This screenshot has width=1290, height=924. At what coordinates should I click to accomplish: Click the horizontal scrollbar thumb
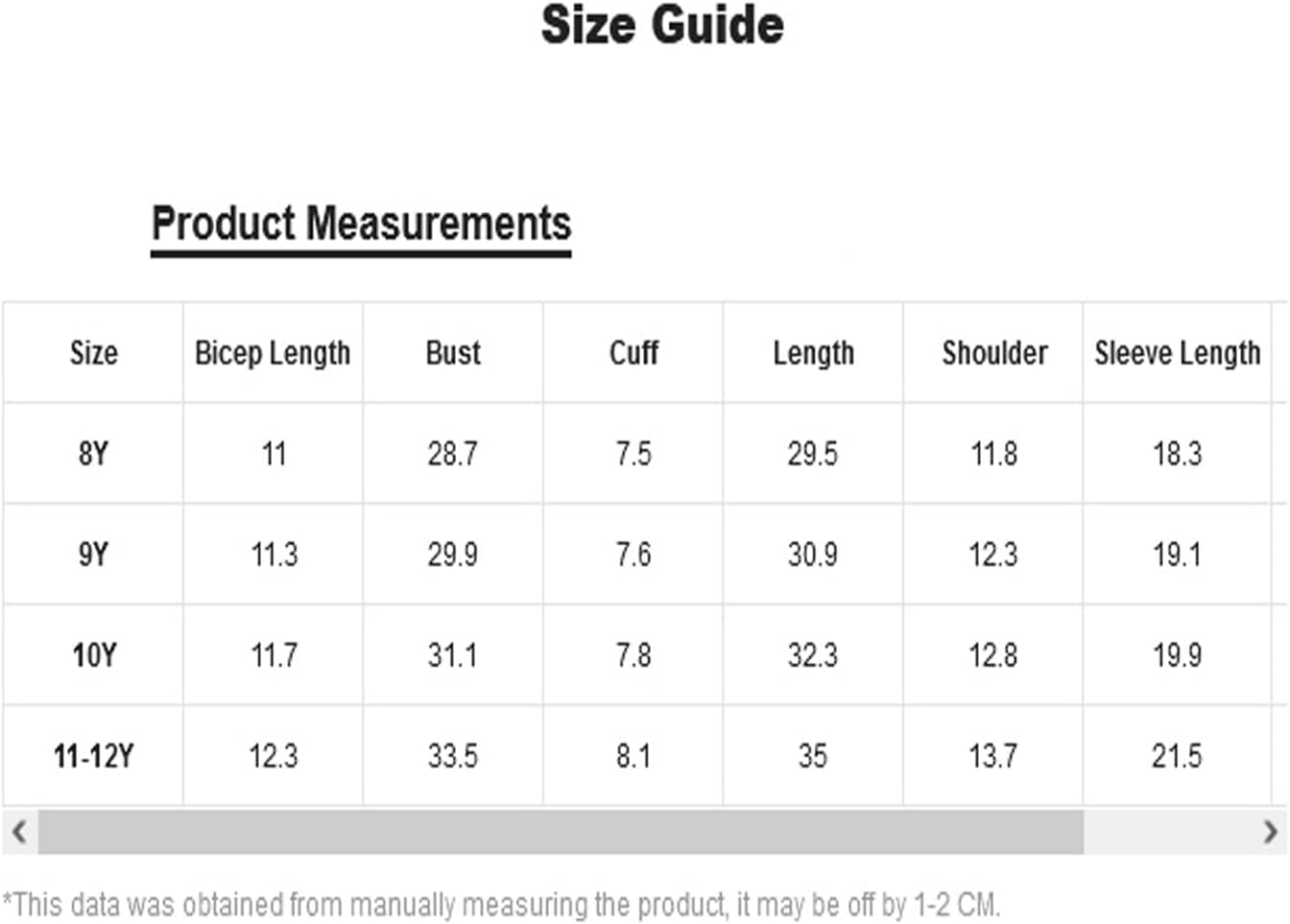pyautogui.click(x=561, y=831)
